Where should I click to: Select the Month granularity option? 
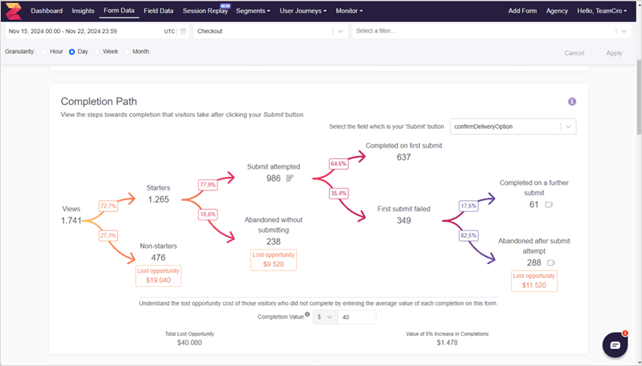127,52
